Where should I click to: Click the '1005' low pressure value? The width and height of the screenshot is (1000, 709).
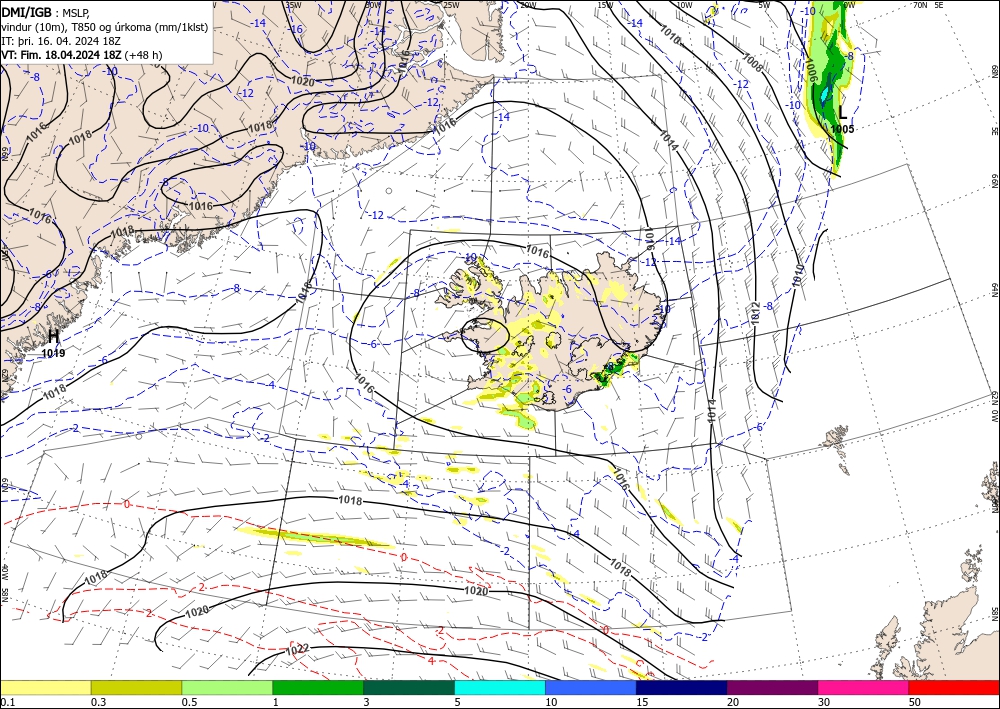tap(842, 129)
